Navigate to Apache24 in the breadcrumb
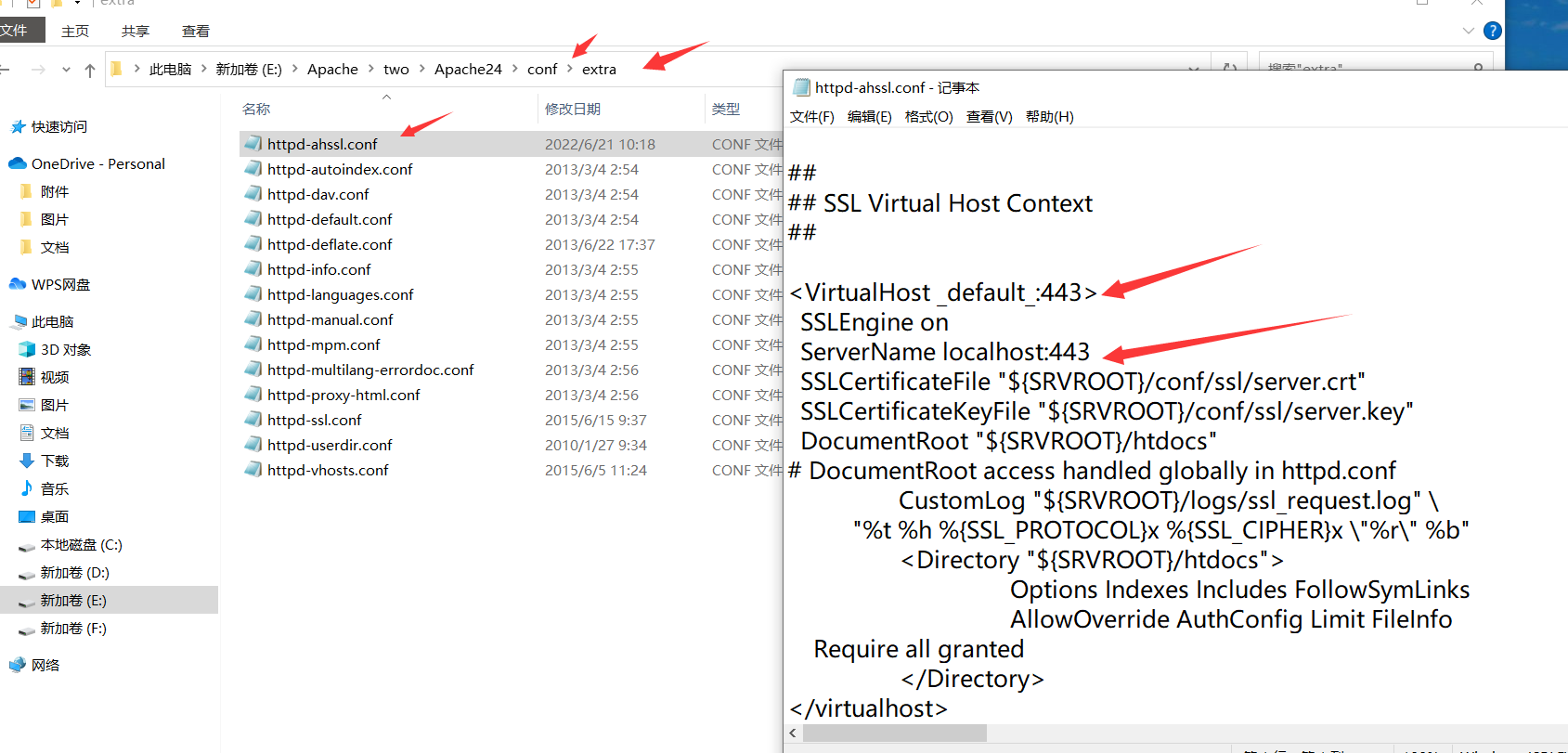Image resolution: width=1568 pixels, height=753 pixels. 468,69
